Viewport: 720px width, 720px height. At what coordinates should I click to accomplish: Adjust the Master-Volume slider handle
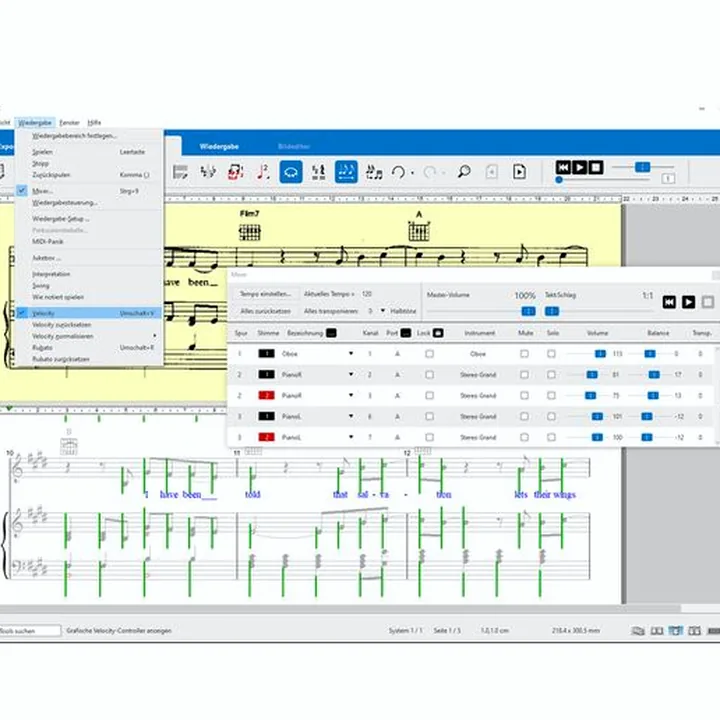point(529,311)
